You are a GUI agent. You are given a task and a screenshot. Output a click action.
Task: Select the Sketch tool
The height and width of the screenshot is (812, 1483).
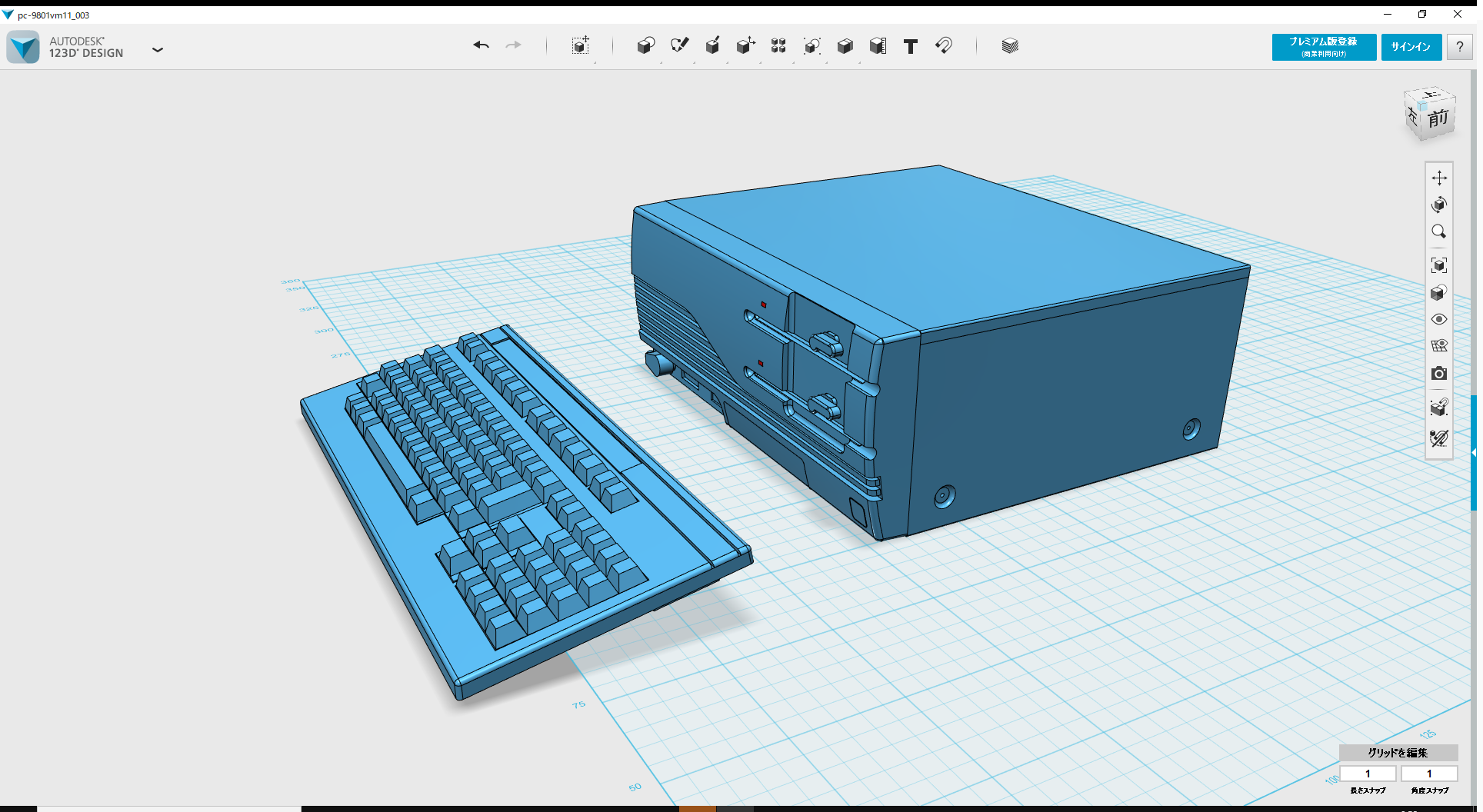[680, 46]
